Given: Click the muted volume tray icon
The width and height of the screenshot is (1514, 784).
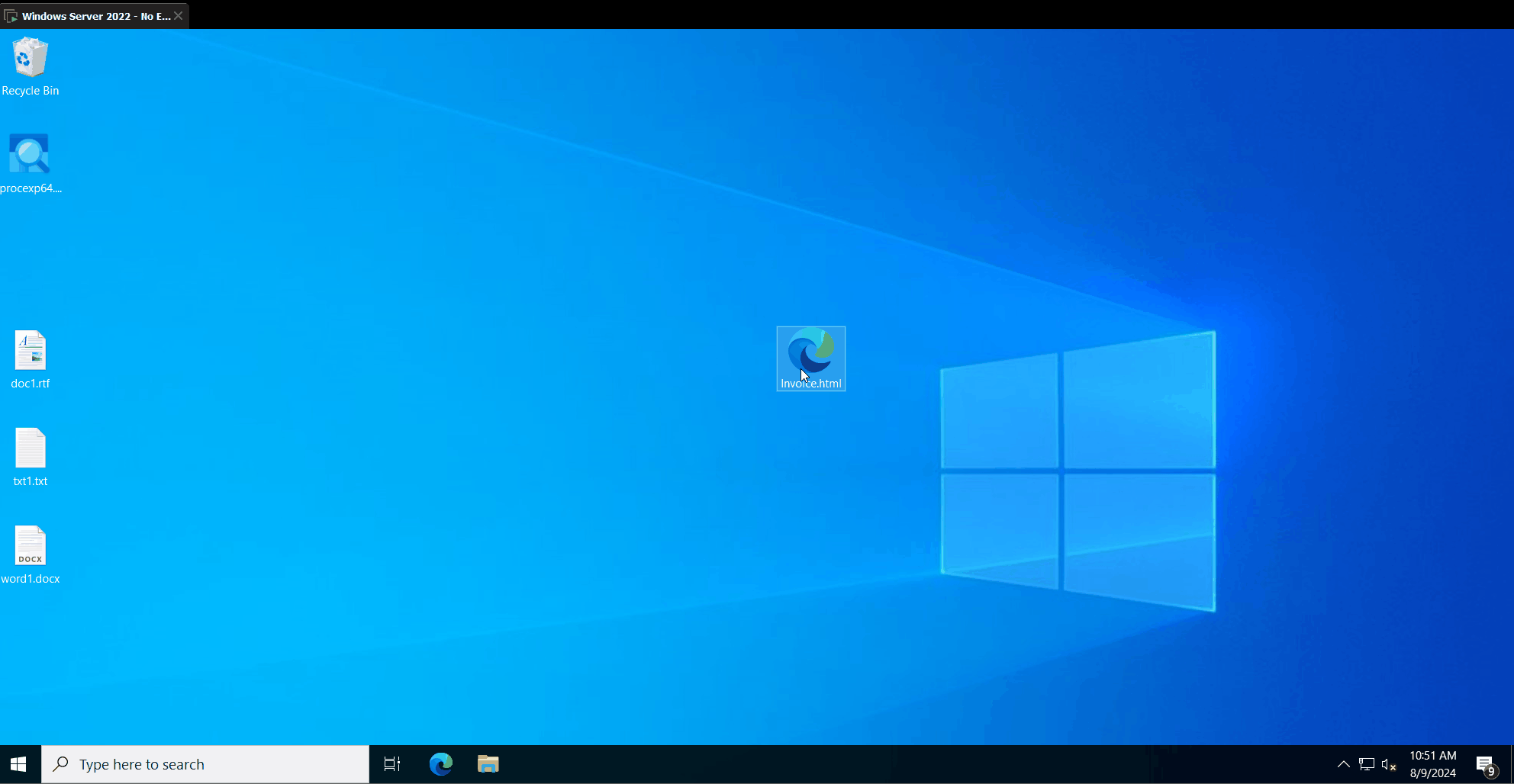Looking at the screenshot, I should (1389, 764).
